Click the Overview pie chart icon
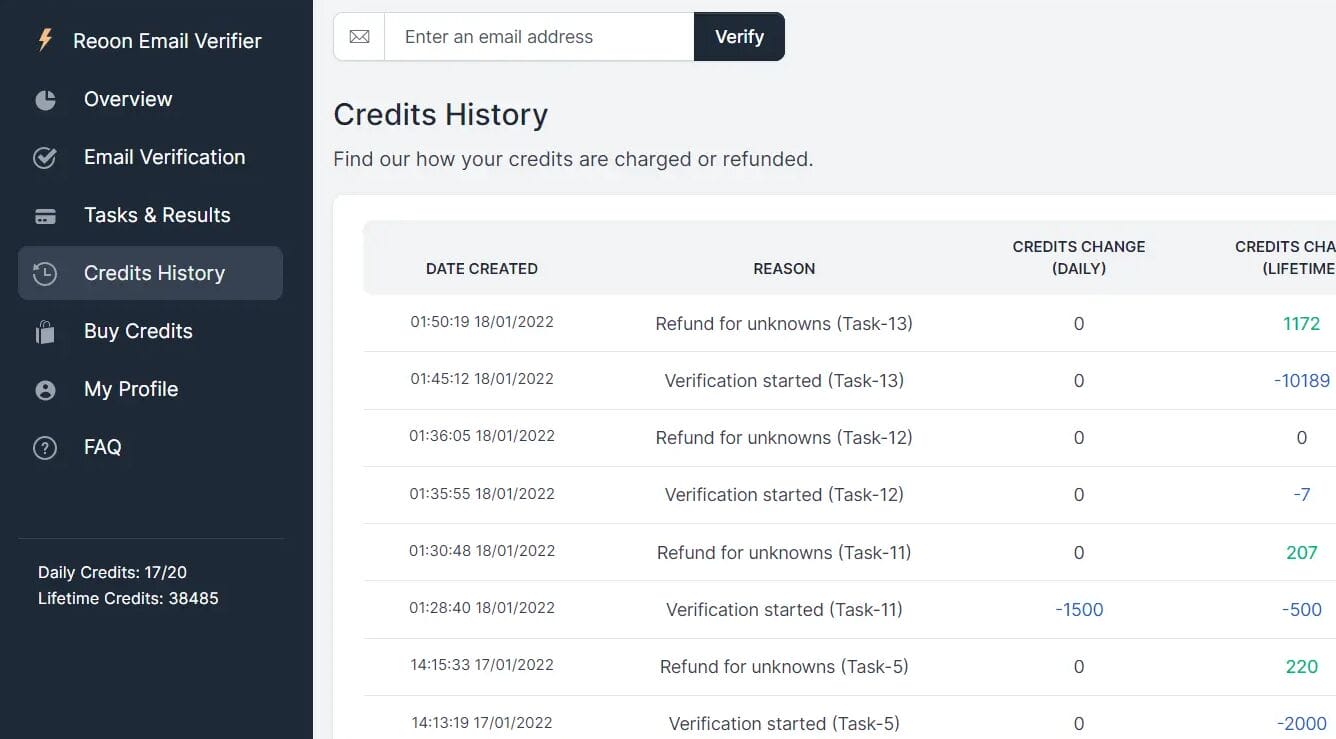The height and width of the screenshot is (739, 1336). pyautogui.click(x=45, y=100)
